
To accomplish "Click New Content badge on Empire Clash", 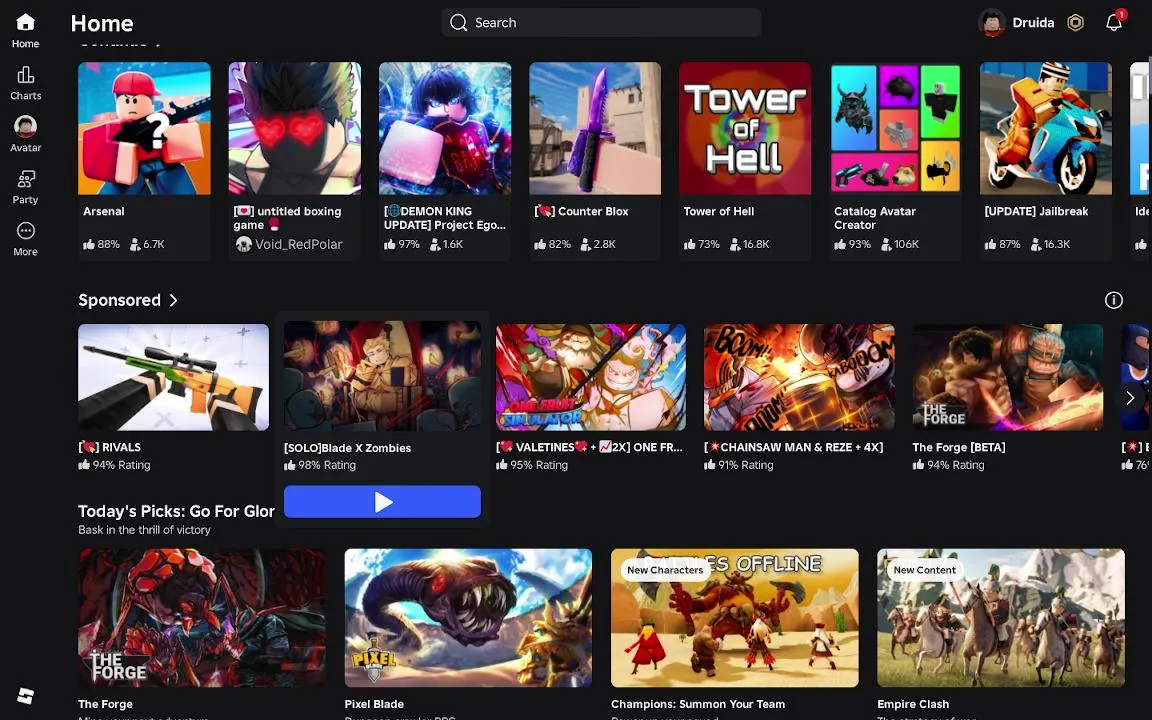I will click(x=924, y=569).
